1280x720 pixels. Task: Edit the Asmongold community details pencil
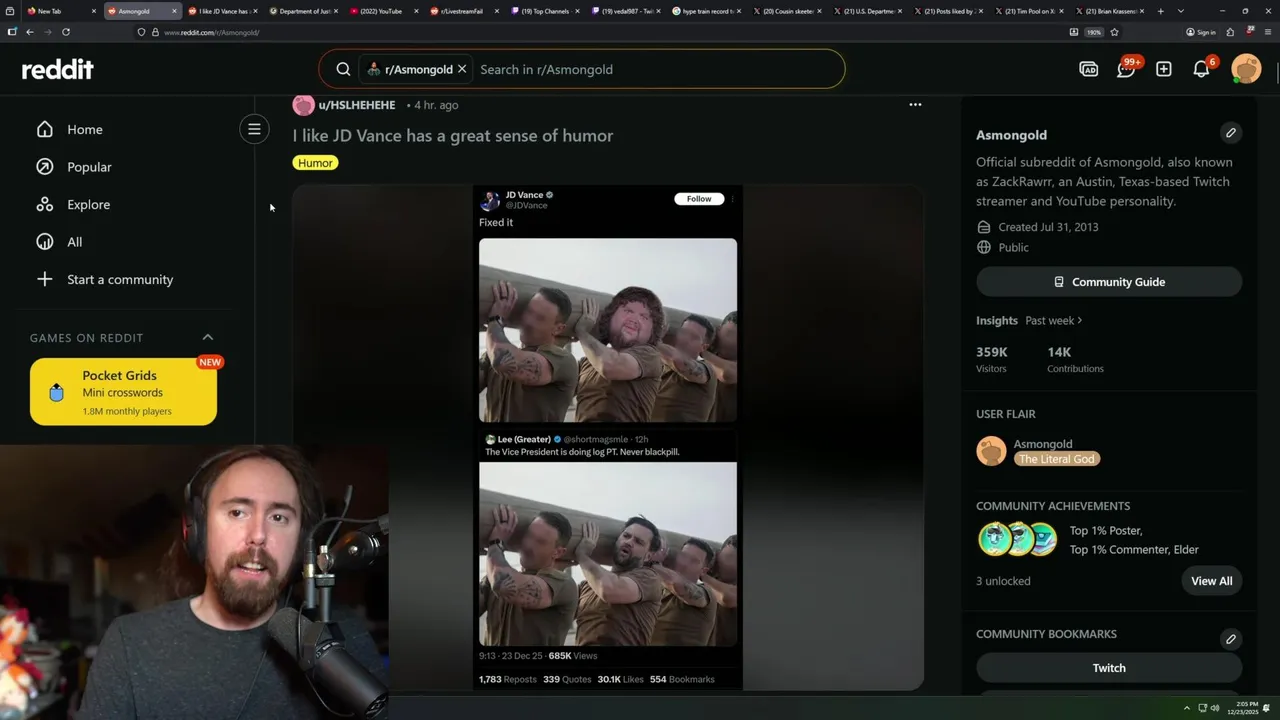coord(1231,133)
